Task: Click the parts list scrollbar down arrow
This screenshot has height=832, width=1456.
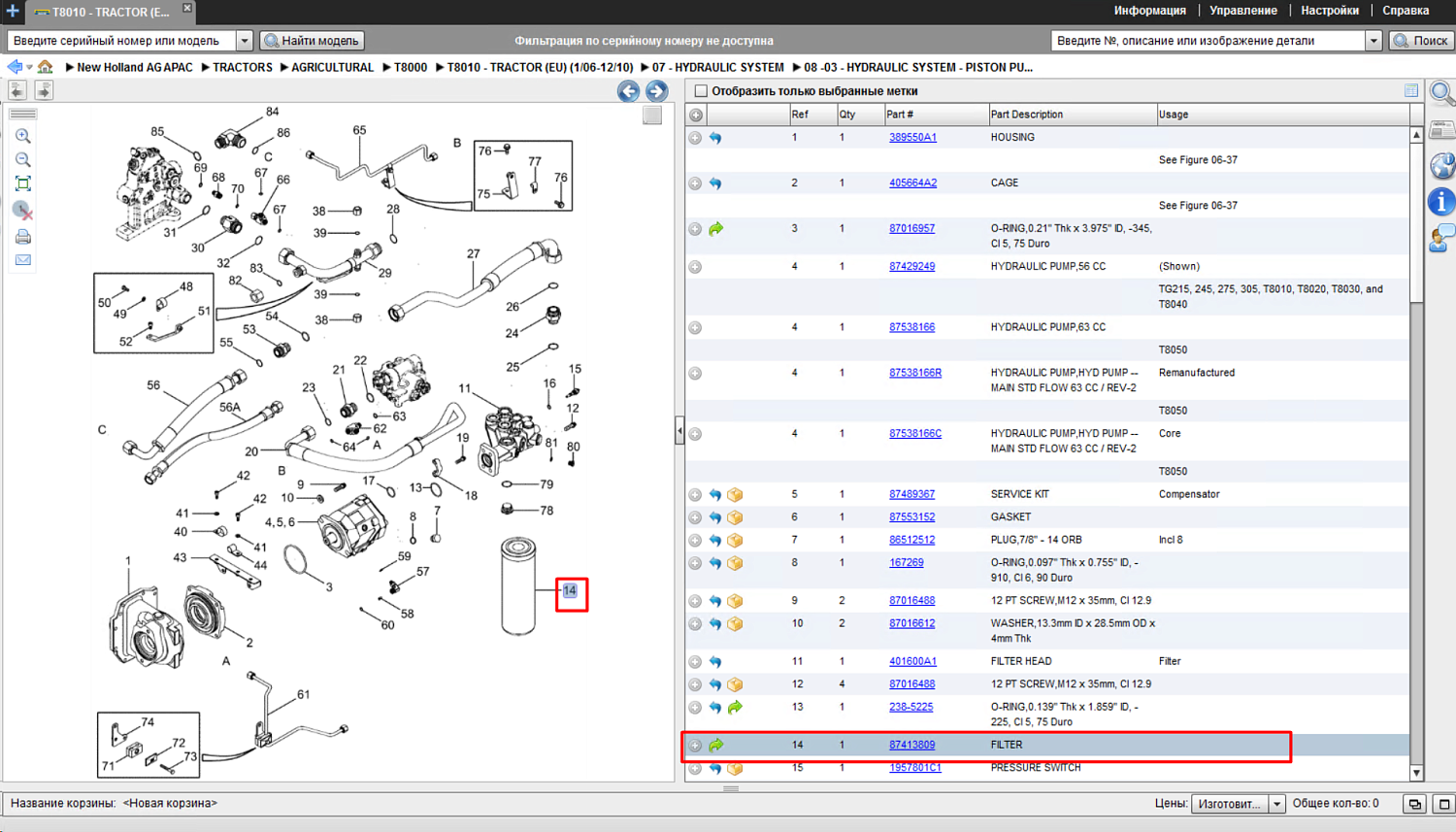Action: pyautogui.click(x=1416, y=773)
